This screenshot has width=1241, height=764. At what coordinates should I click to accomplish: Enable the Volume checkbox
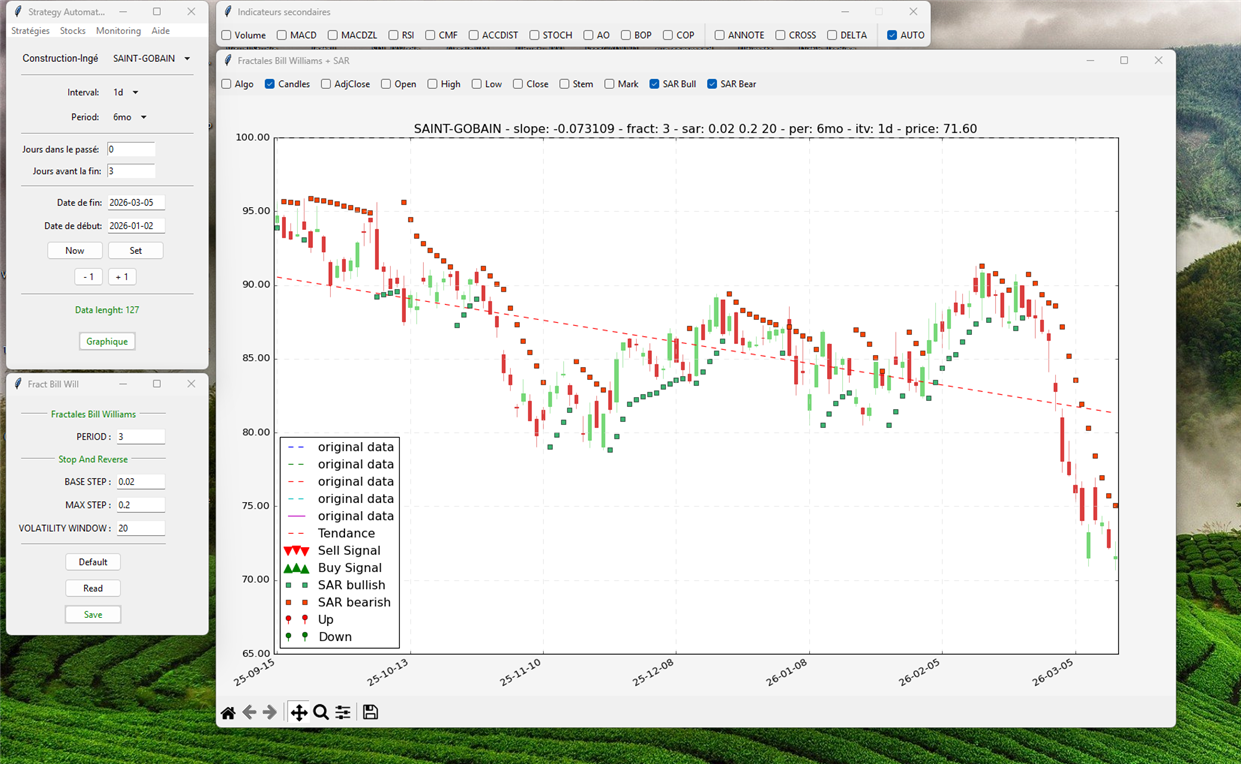pyautogui.click(x=227, y=35)
